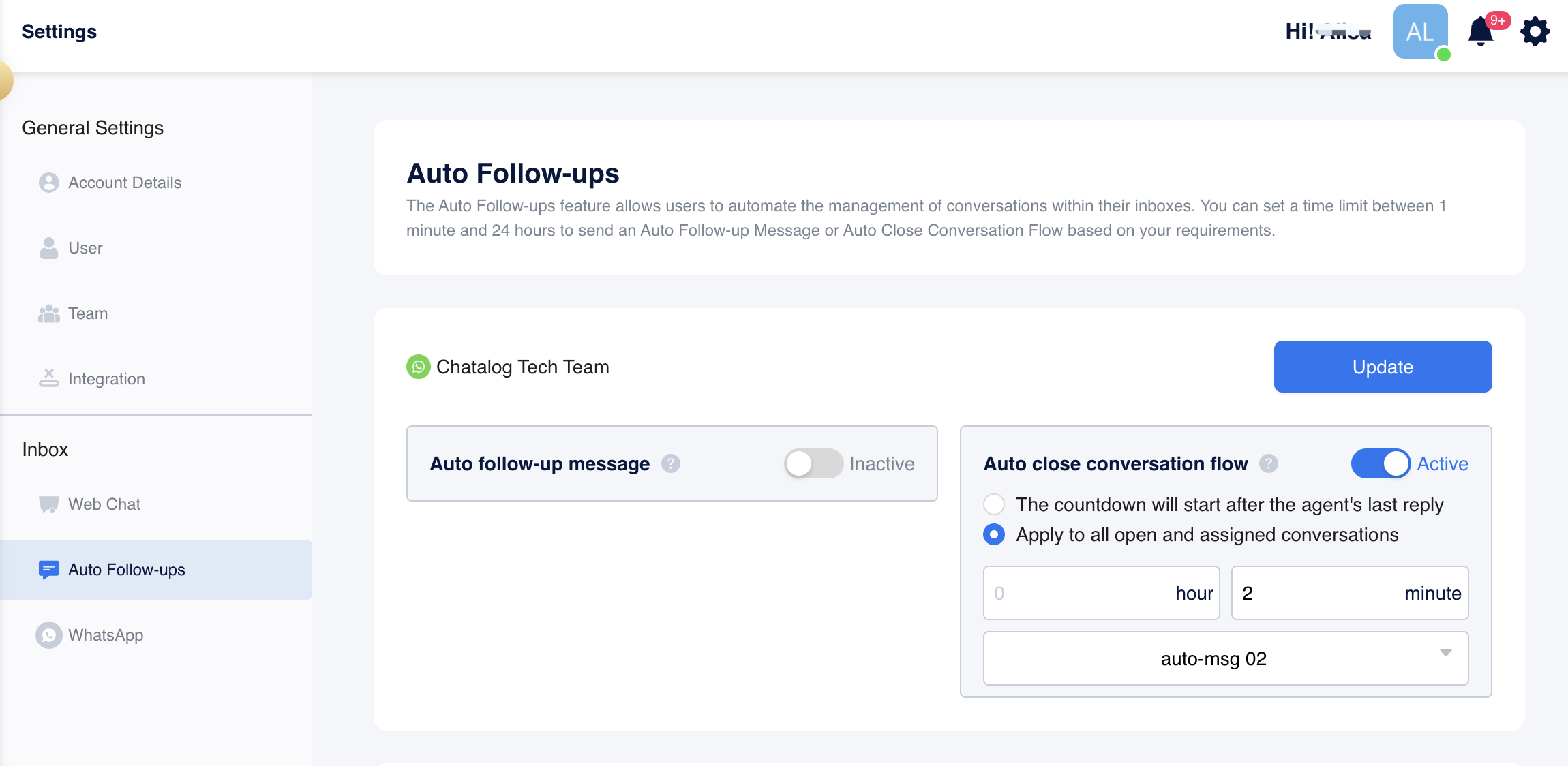Go to Auto Follow-ups menu item

coord(126,570)
